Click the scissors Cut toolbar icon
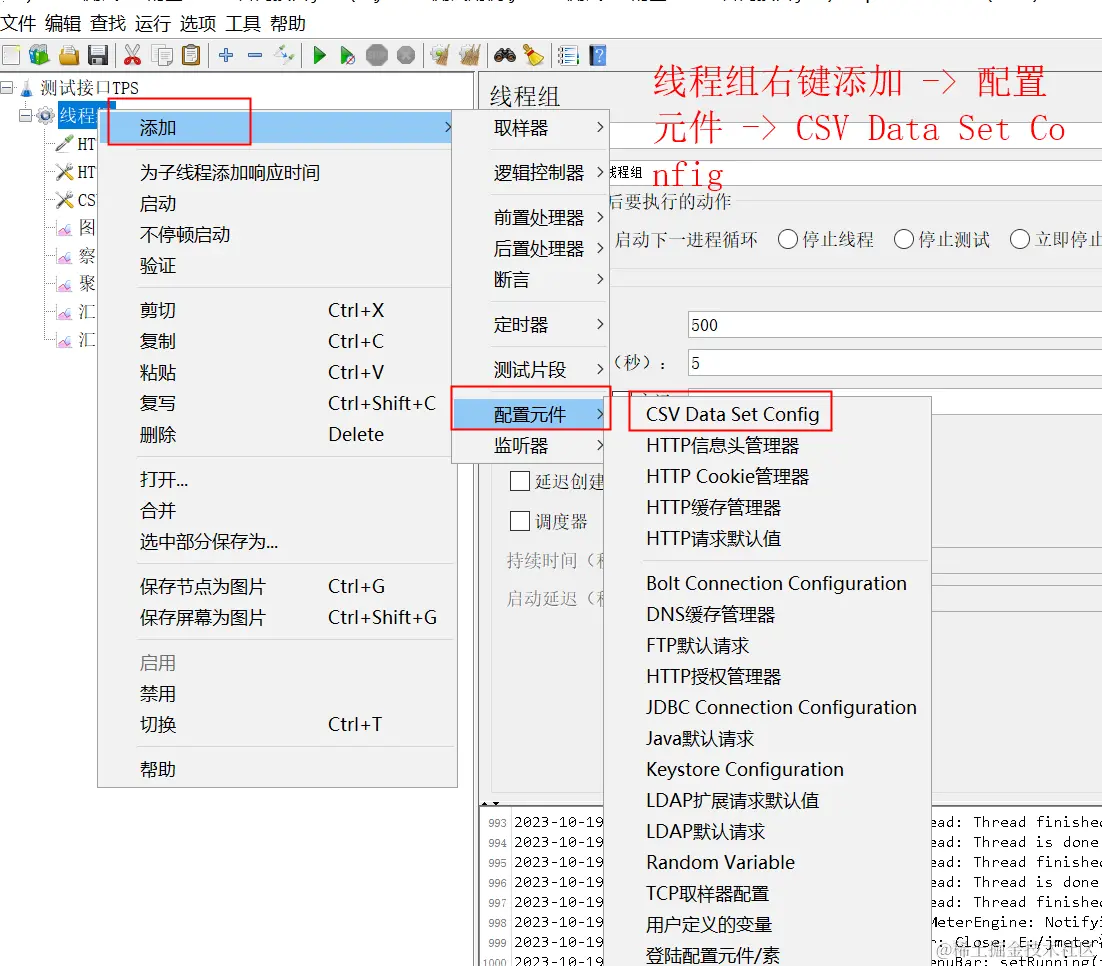1102x966 pixels. pyautogui.click(x=131, y=56)
